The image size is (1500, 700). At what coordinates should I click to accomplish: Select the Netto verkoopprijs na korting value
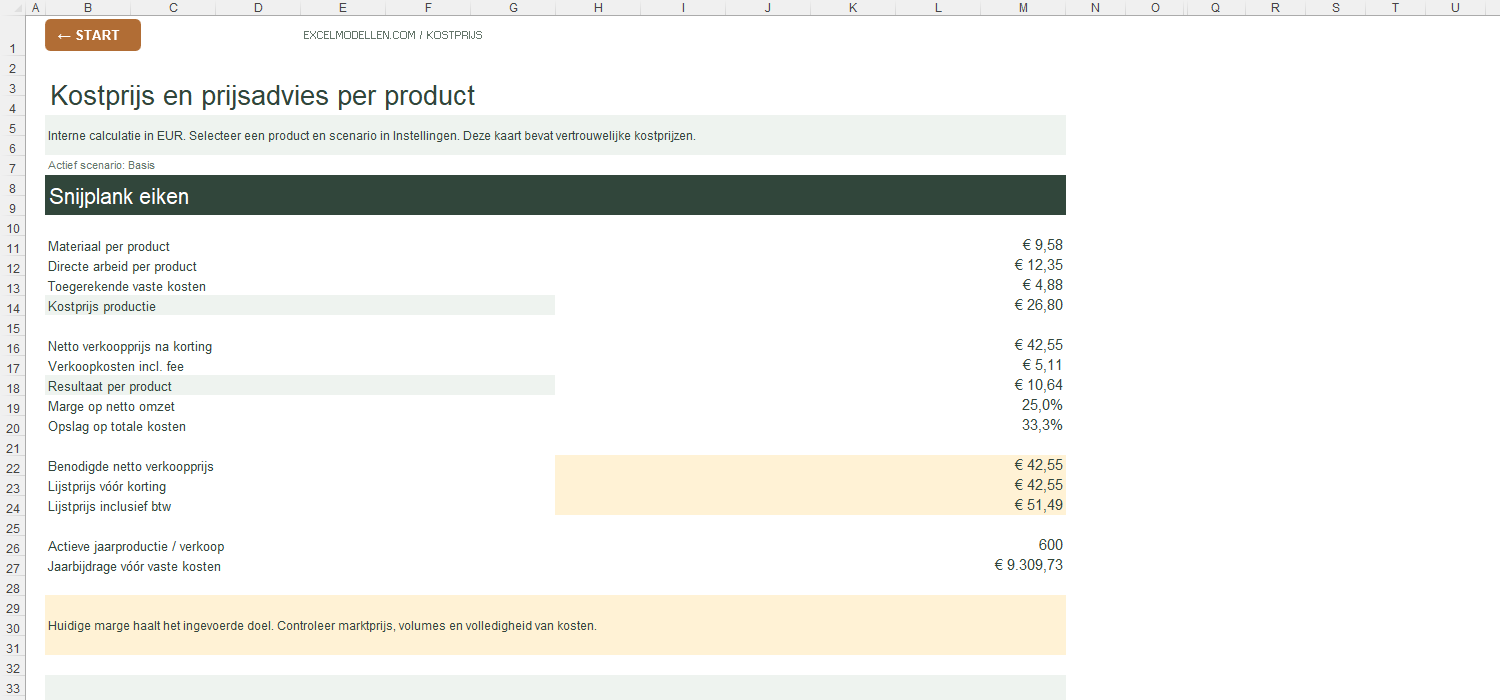click(x=1038, y=345)
